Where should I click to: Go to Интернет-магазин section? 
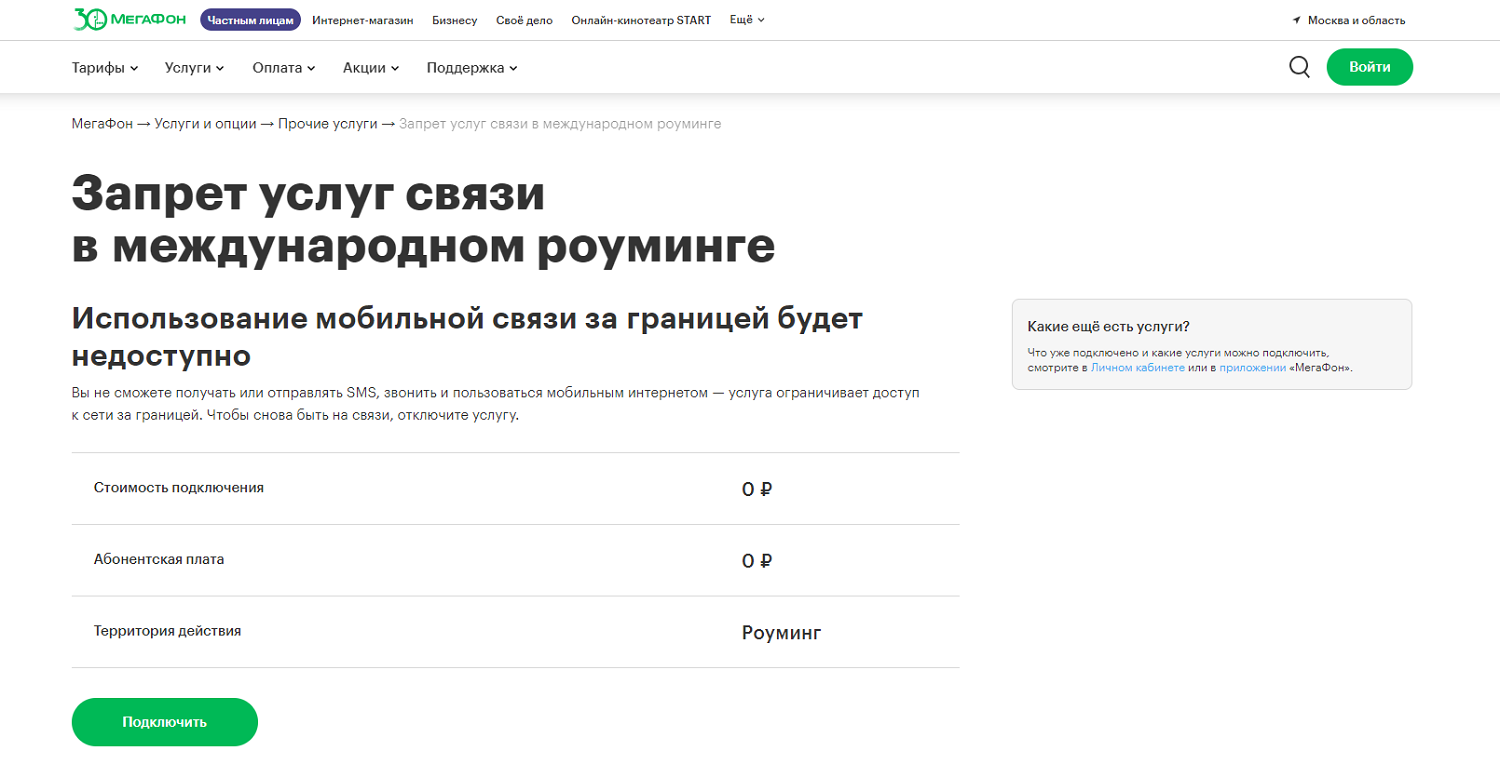point(362,20)
